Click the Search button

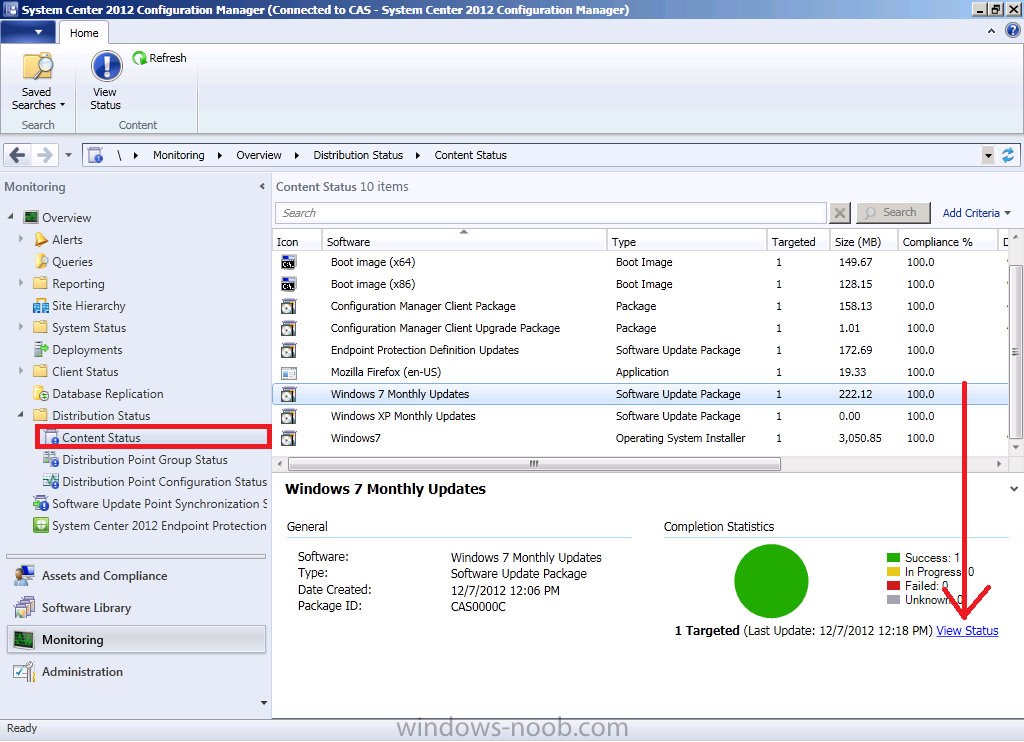click(x=893, y=213)
